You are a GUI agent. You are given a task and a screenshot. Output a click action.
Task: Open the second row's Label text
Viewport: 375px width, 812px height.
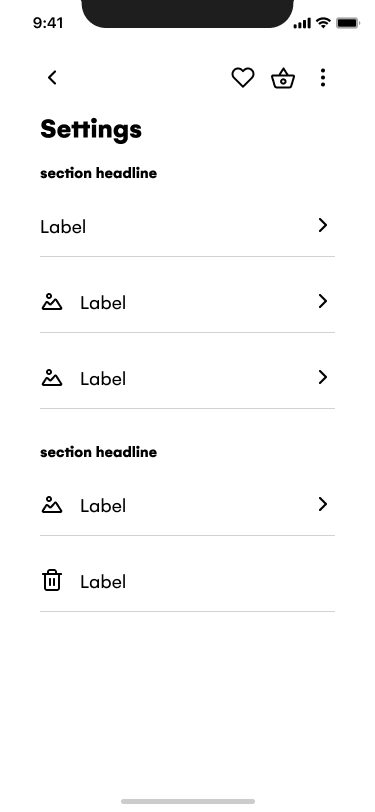(x=103, y=303)
